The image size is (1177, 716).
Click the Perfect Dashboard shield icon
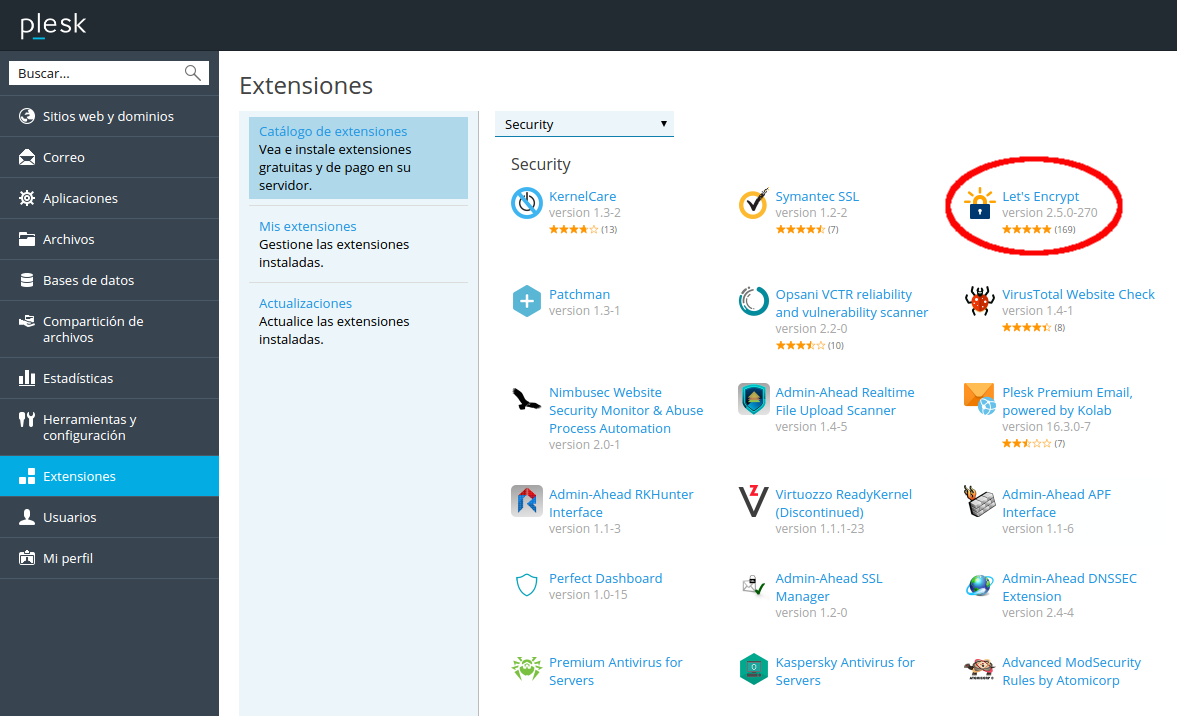(526, 585)
